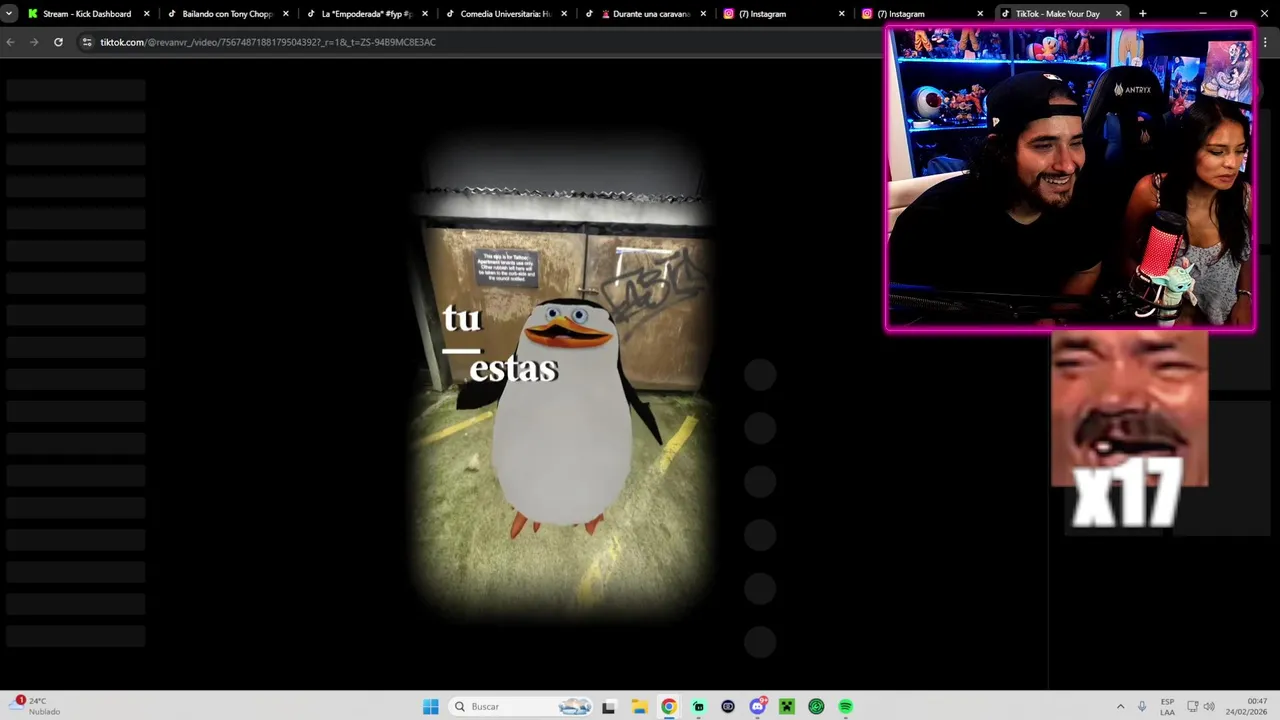Open Discord from the taskbar
Screen dimensions: 1280x720
coord(757,707)
